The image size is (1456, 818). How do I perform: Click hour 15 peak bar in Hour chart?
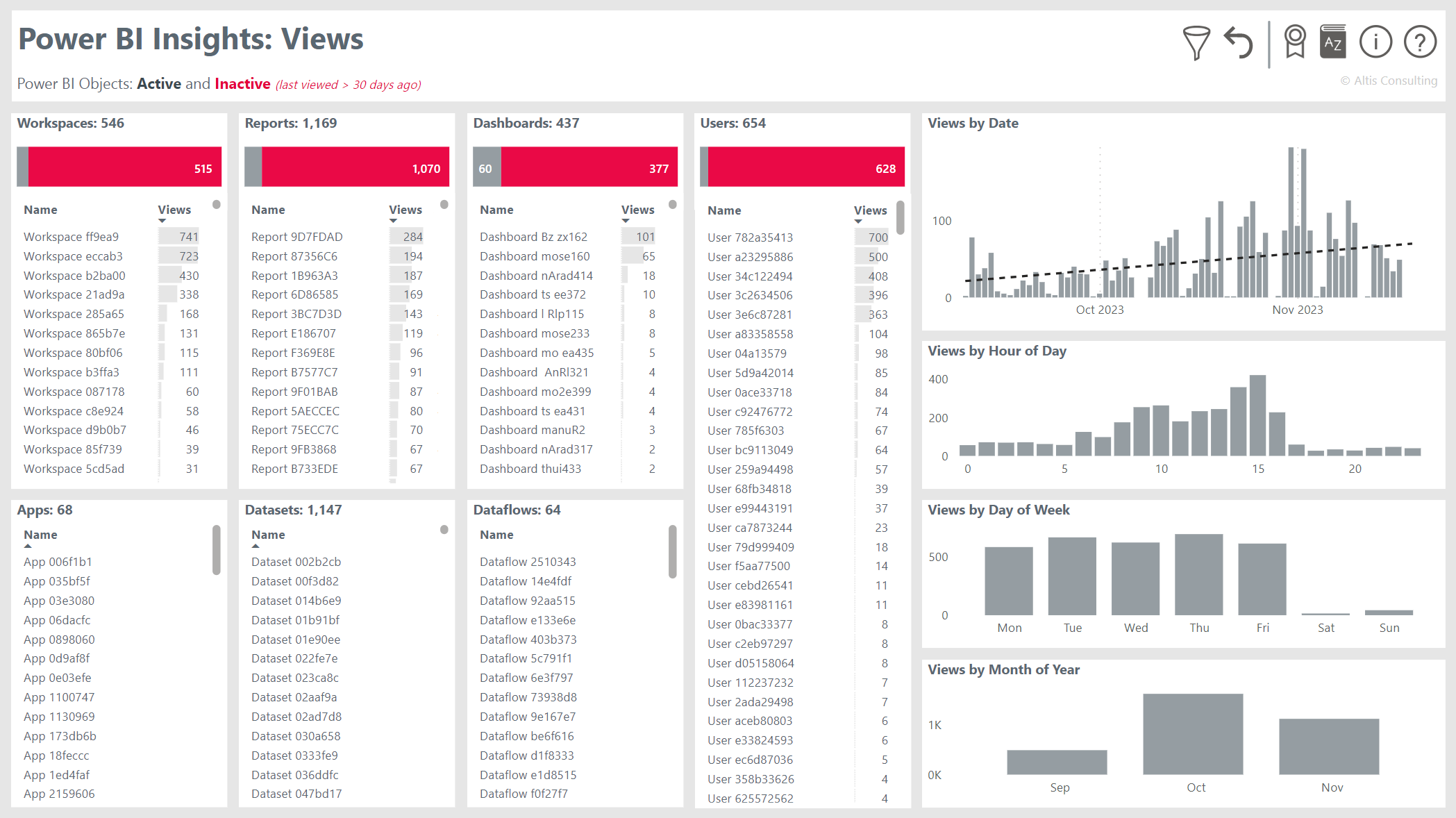[1257, 415]
